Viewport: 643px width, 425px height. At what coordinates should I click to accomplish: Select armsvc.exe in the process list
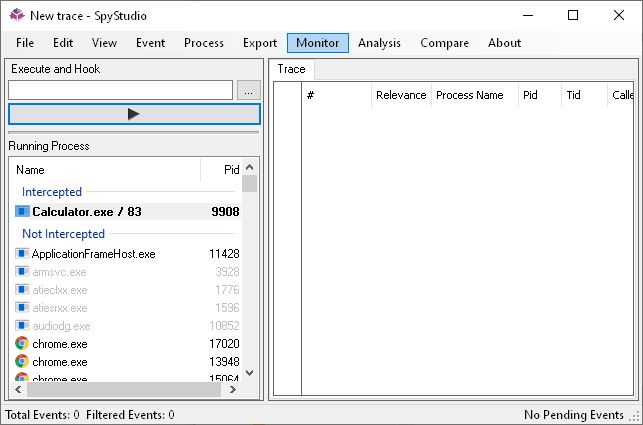127,272
